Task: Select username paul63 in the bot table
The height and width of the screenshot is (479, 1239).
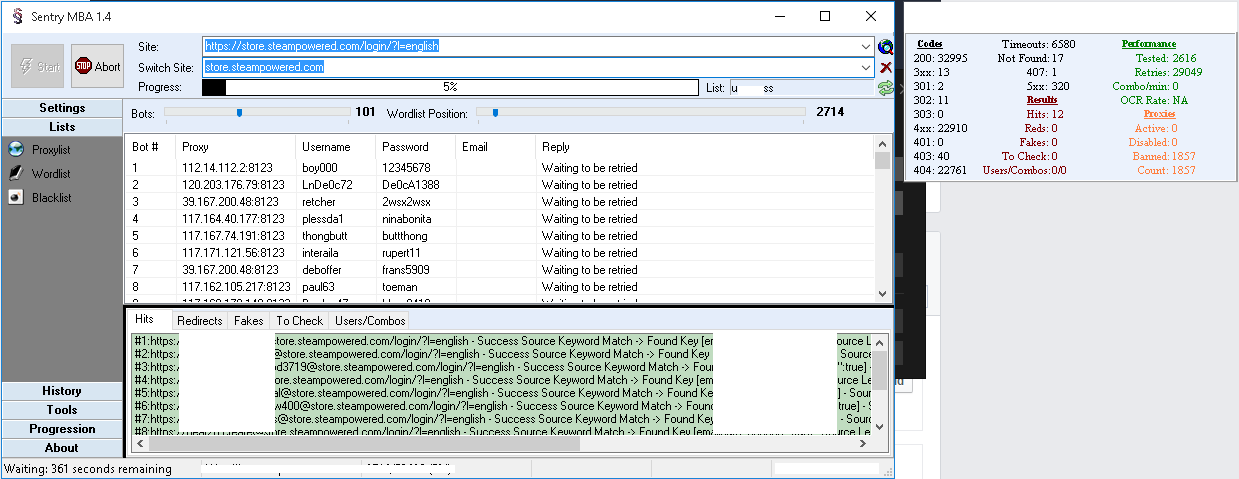Action: [319, 287]
